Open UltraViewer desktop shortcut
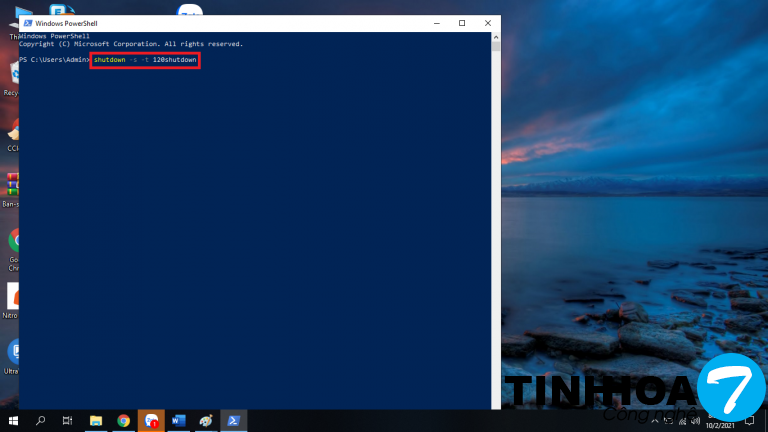 tap(13, 351)
